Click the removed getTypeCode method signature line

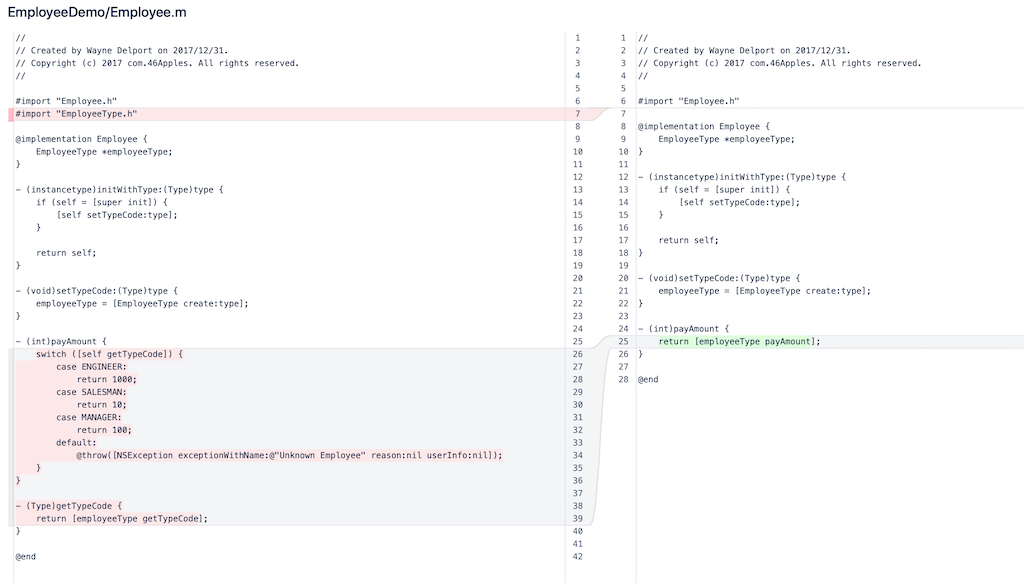click(x=68, y=506)
